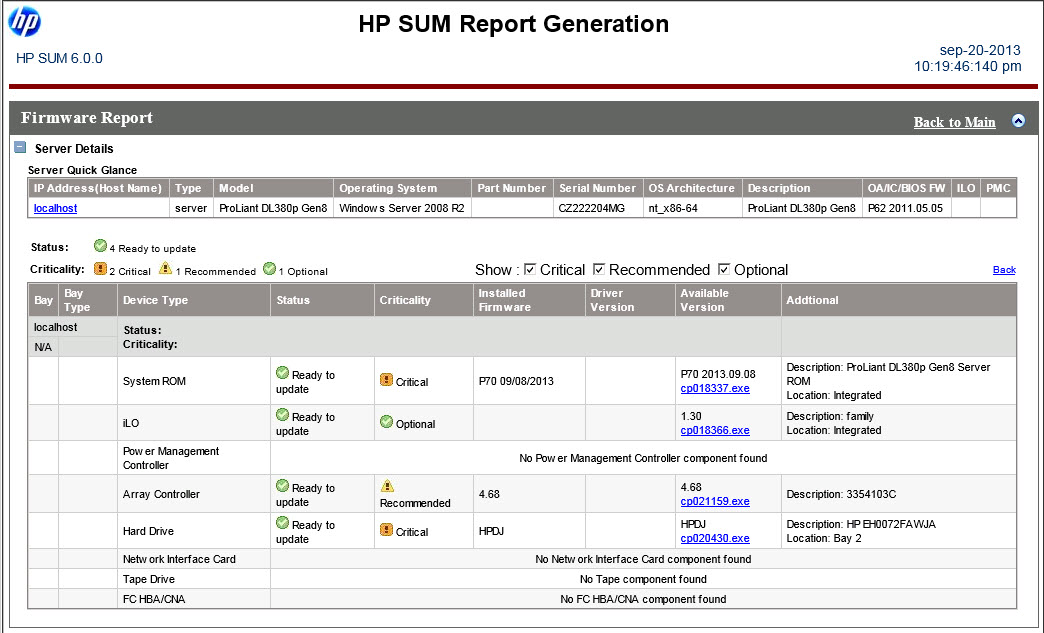Select the Array Controller row label
The height and width of the screenshot is (633, 1044).
[x=161, y=494]
